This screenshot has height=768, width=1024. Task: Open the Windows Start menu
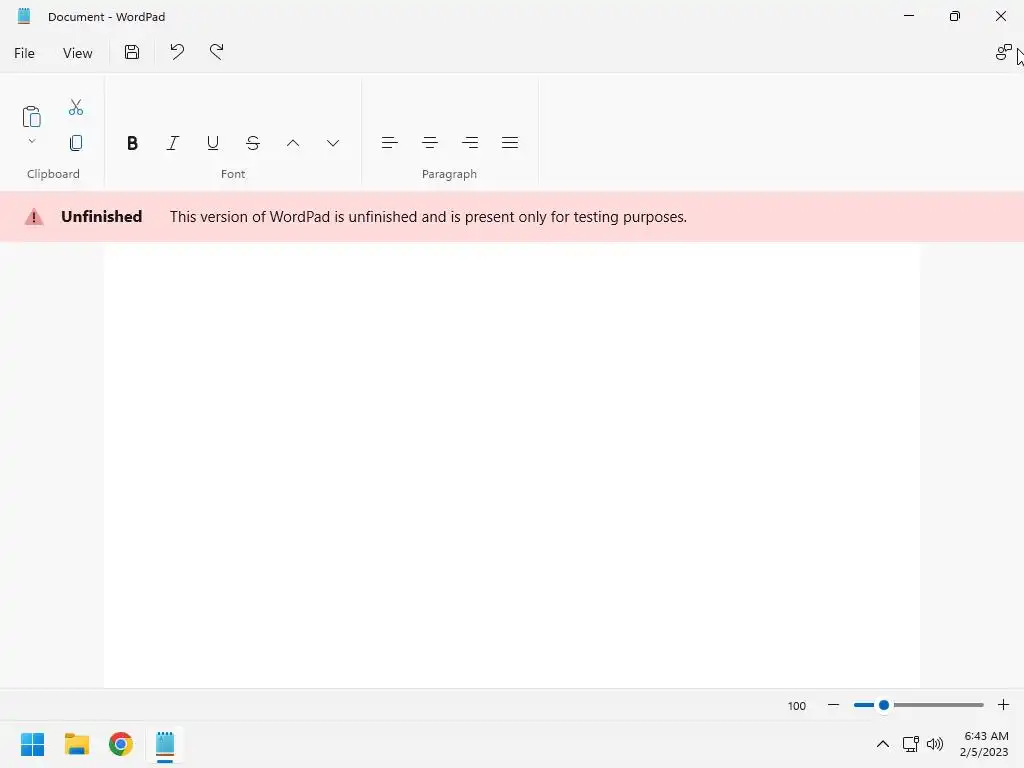tap(32, 744)
